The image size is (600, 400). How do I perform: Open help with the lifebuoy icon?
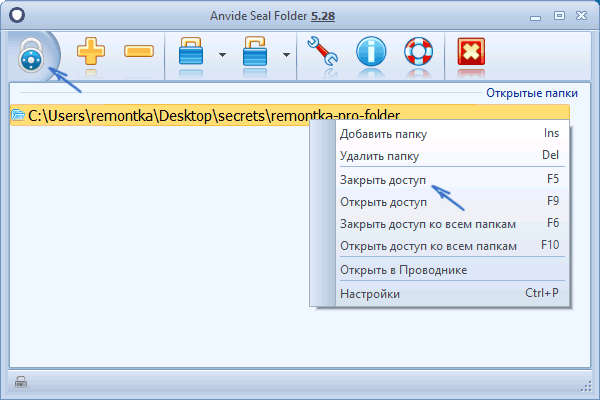tap(419, 54)
